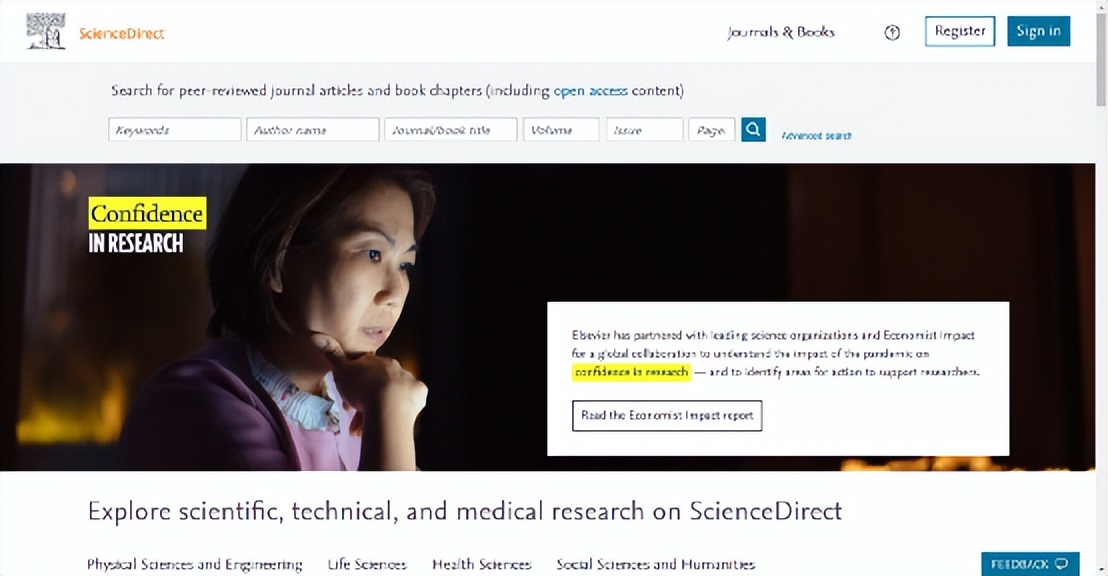1108x576 pixels.
Task: Select Physical Sciences and Engineering tab
Action: click(x=194, y=564)
